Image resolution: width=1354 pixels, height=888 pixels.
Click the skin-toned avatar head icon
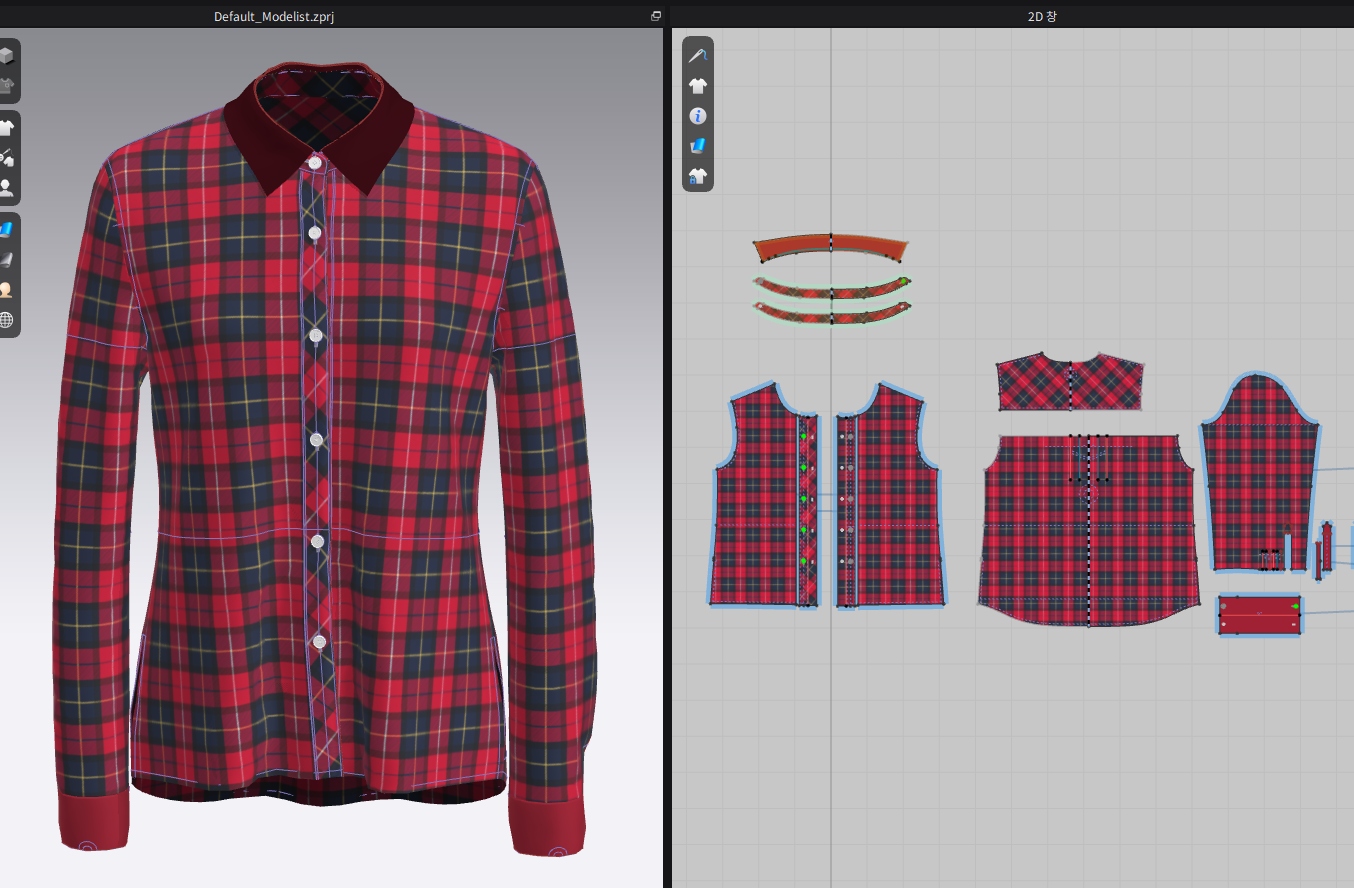click(6, 290)
